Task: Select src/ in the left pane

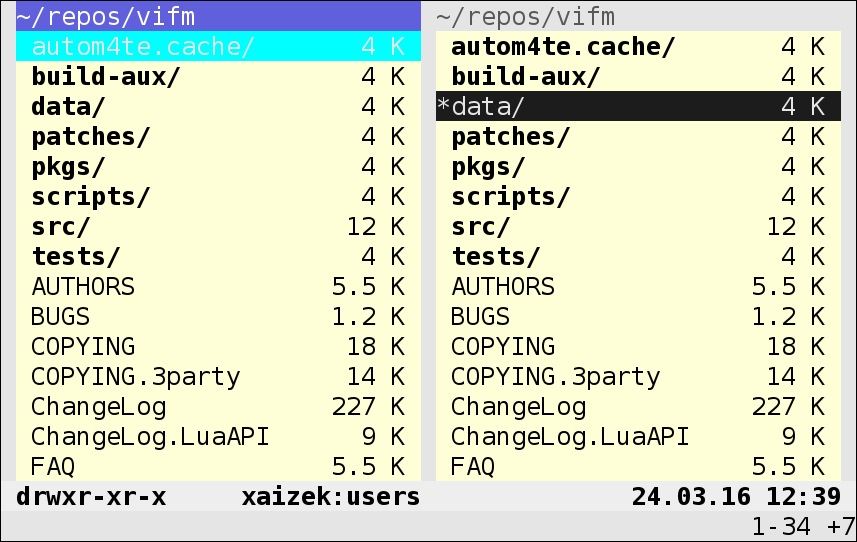Action: tap(218, 226)
